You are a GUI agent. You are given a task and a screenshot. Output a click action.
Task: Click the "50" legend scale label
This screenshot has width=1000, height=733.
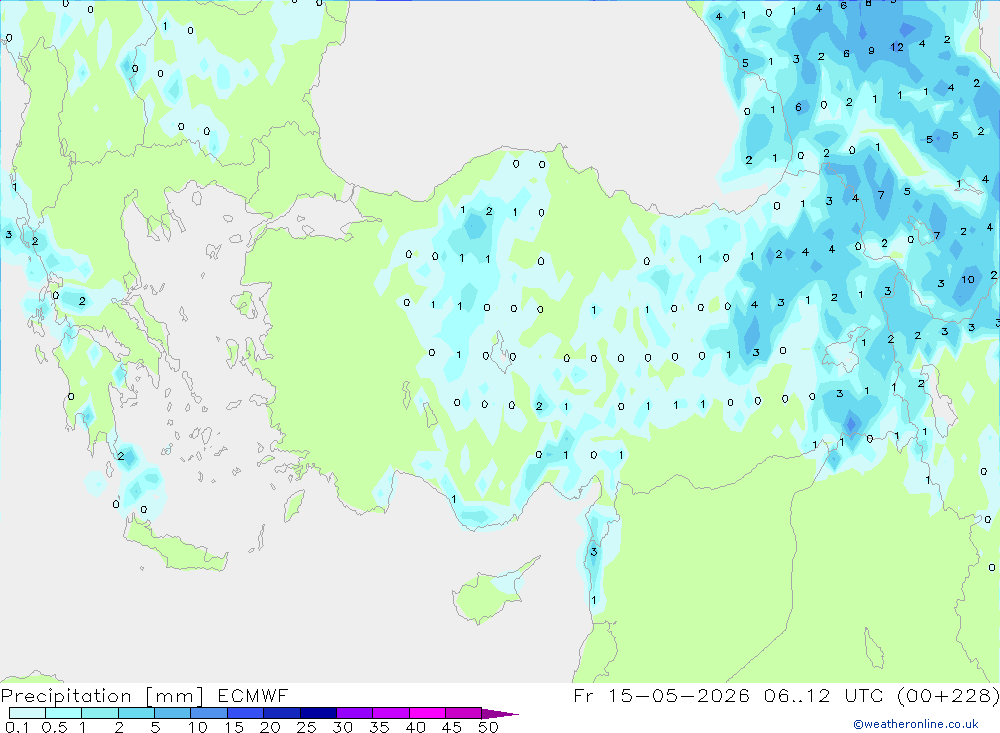(489, 727)
